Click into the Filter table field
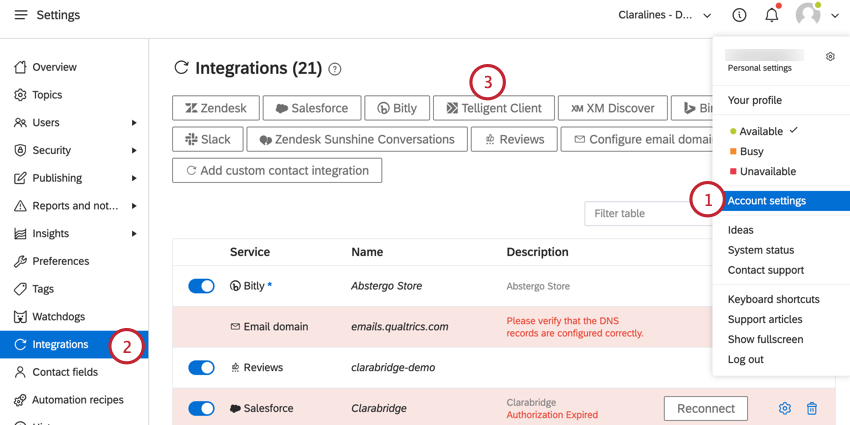 pyautogui.click(x=648, y=213)
